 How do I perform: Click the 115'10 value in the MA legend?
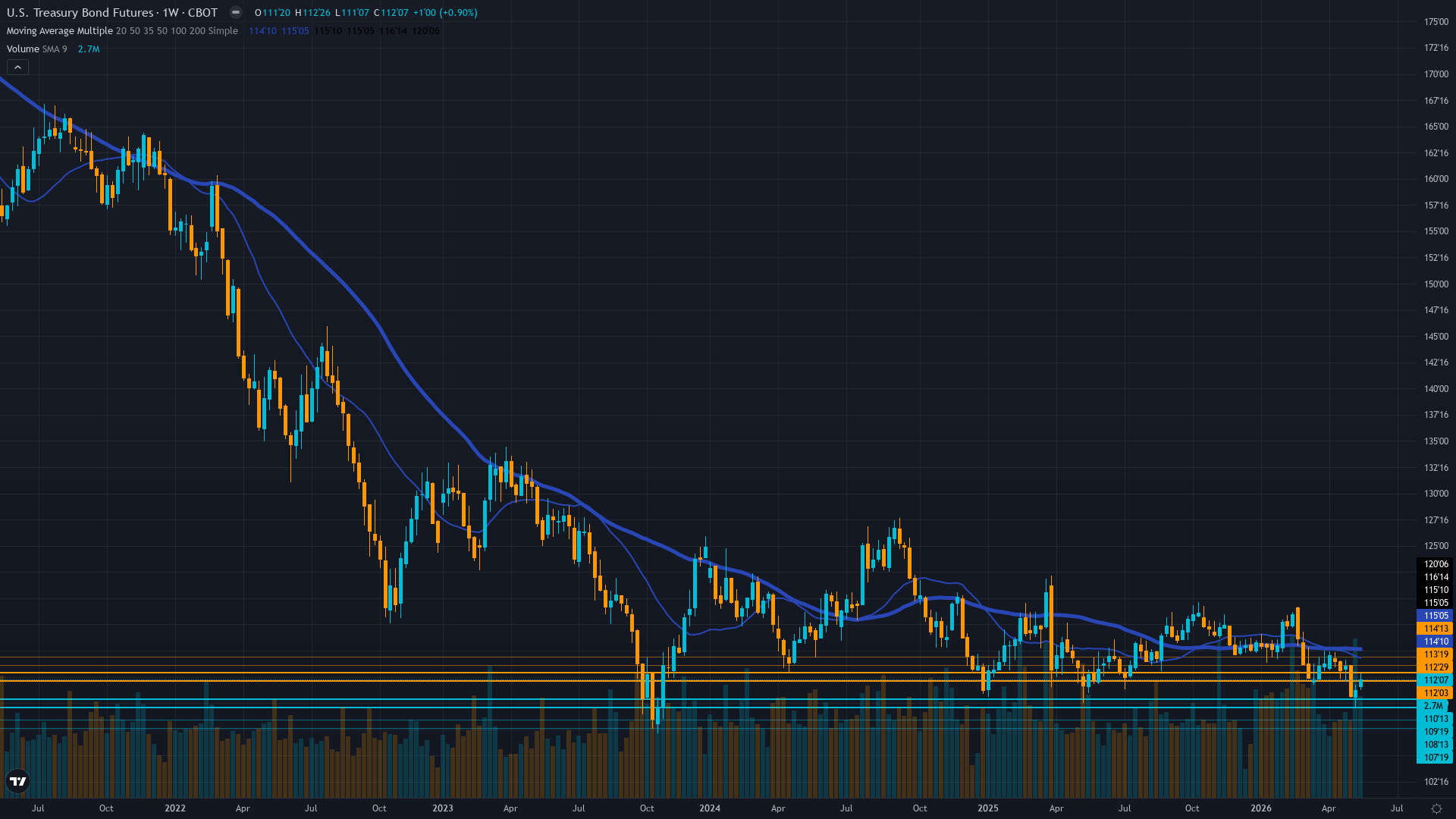[x=328, y=31]
